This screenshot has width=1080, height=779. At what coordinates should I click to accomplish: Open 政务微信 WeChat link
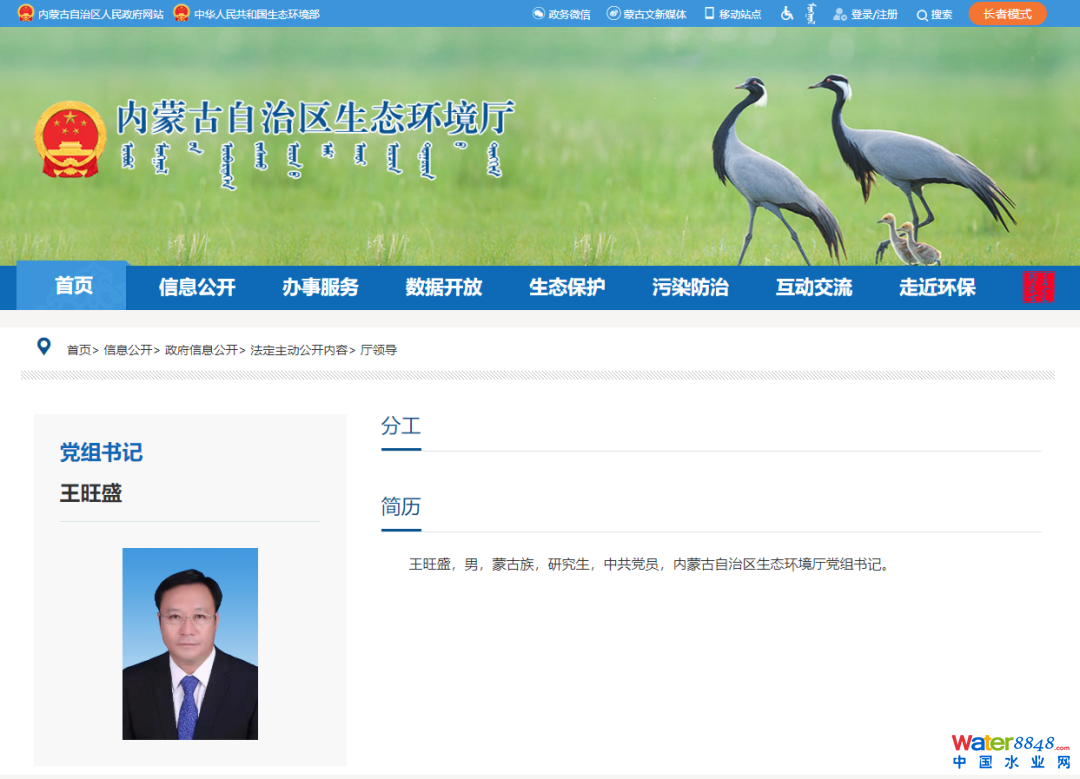[561, 14]
